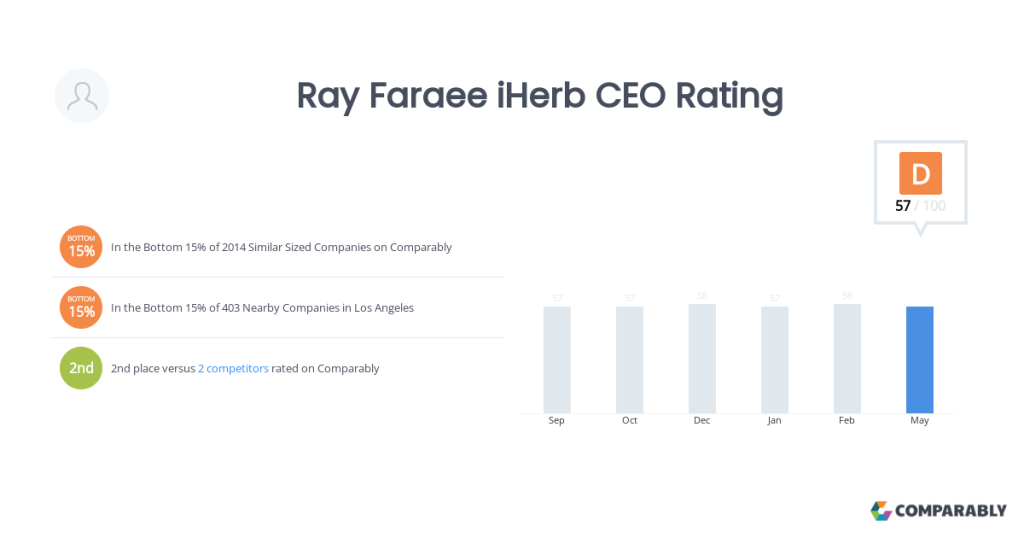Click the COMPARABLY brand wordmark
1024x538 pixels.
click(x=950, y=511)
